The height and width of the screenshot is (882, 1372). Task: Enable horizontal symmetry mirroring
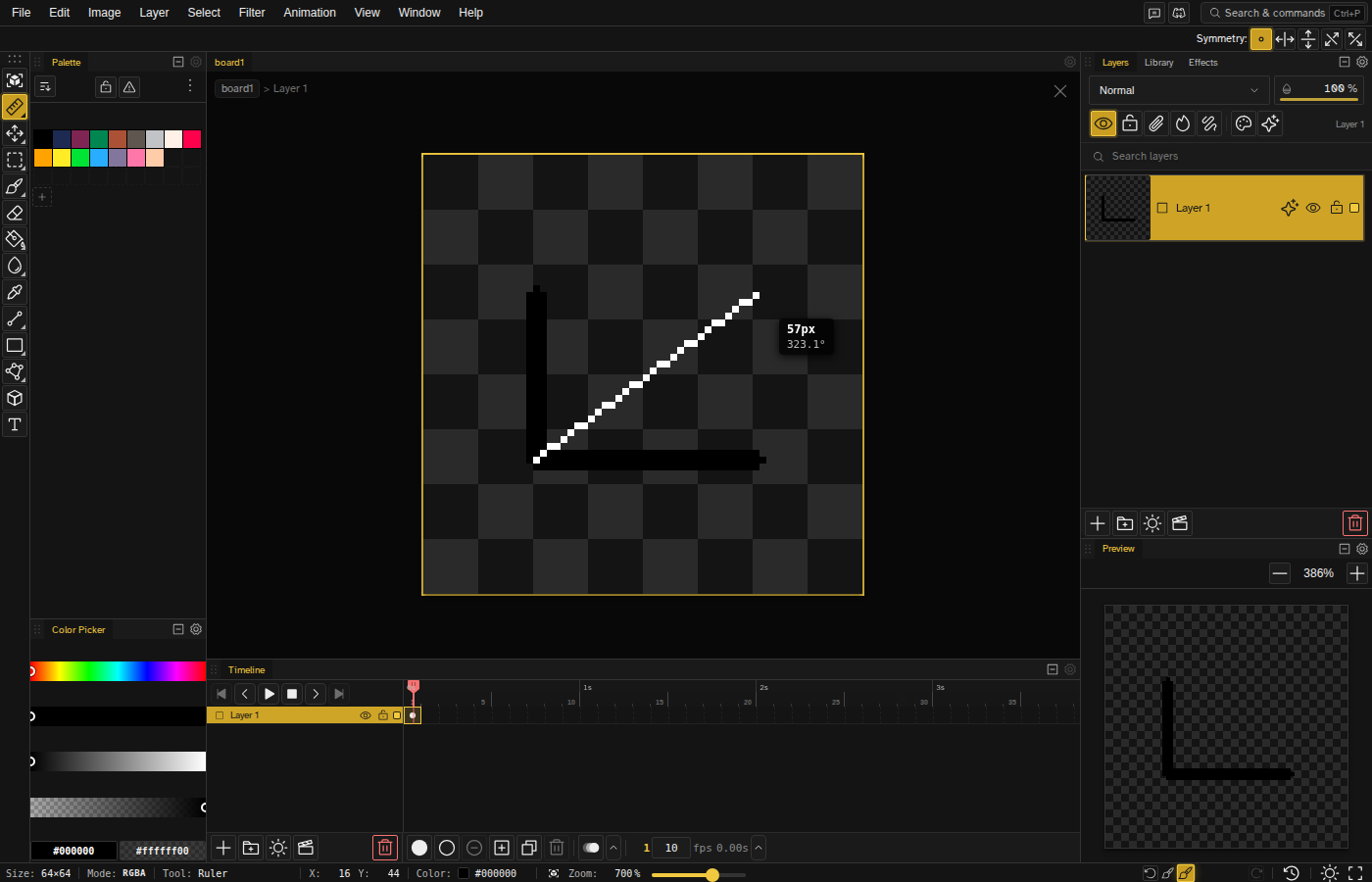[x=1285, y=39]
